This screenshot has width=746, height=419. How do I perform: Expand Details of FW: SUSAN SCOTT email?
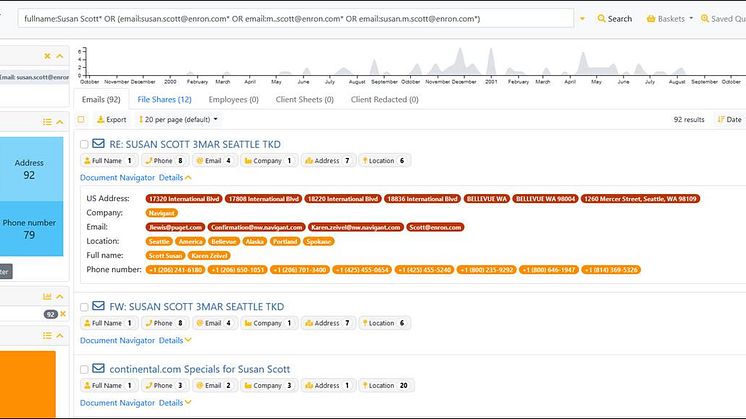point(175,340)
